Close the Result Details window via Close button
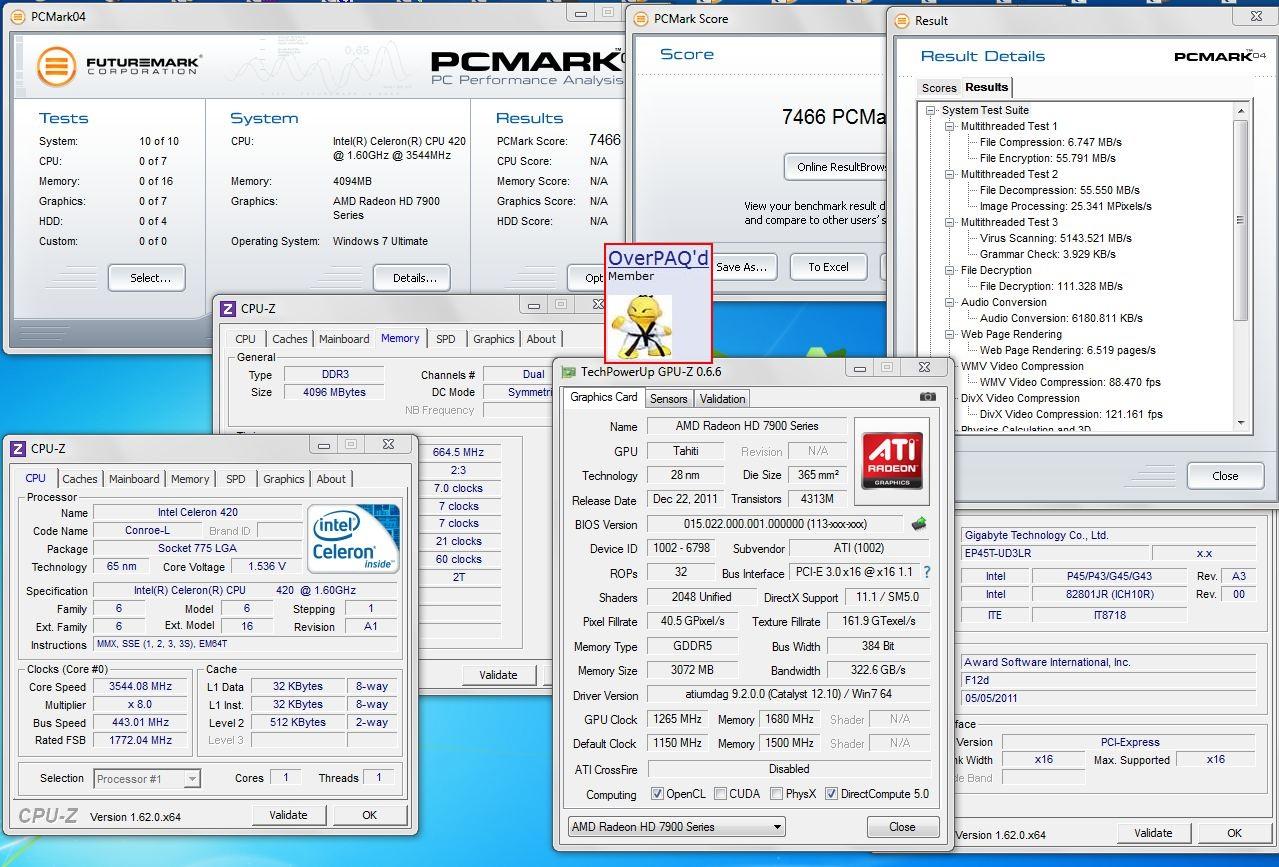Screen dimensions: 1279x867 pyautogui.click(x=1225, y=476)
